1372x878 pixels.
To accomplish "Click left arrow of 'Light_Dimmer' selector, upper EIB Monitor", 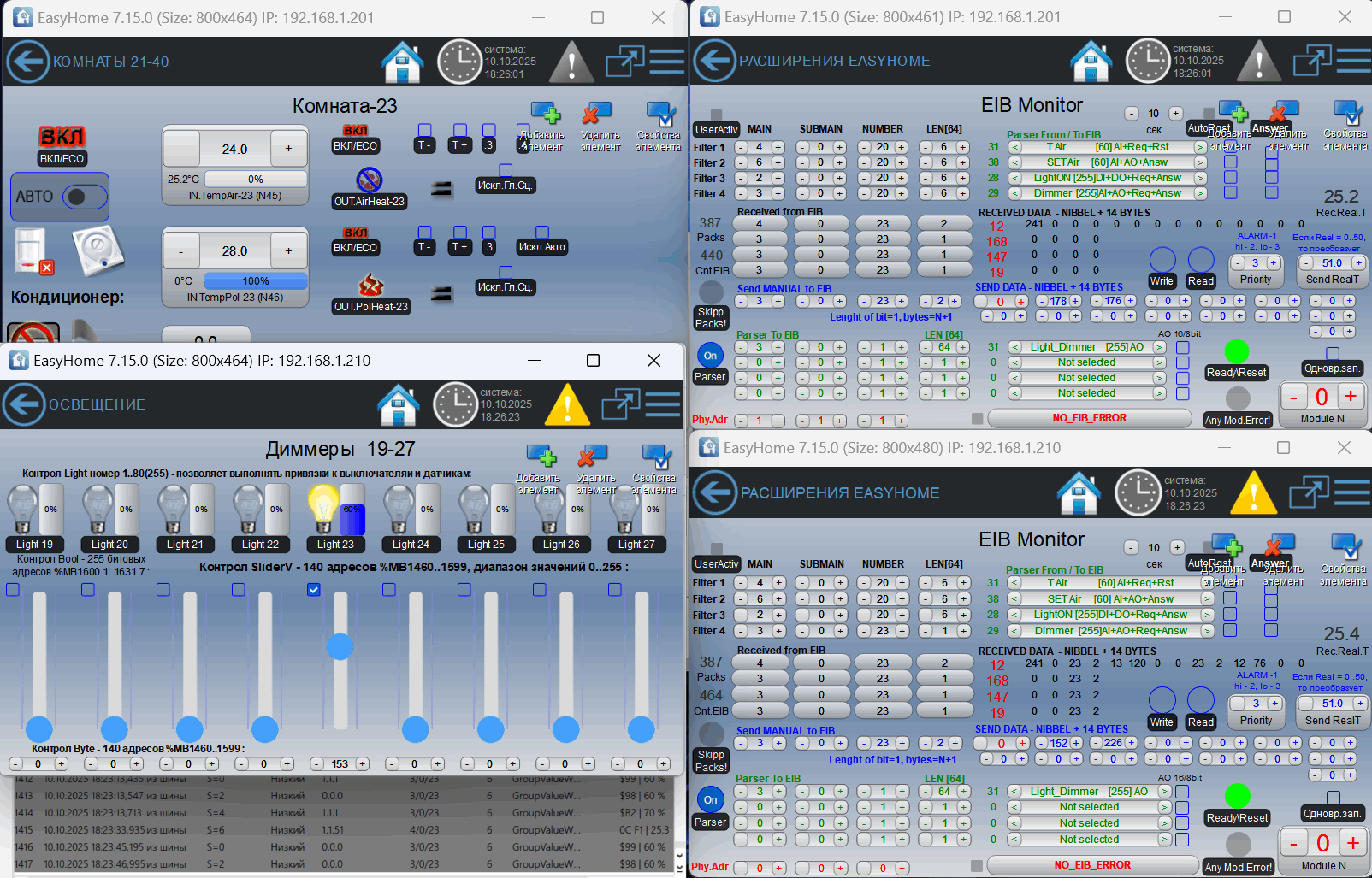I will (x=1014, y=347).
